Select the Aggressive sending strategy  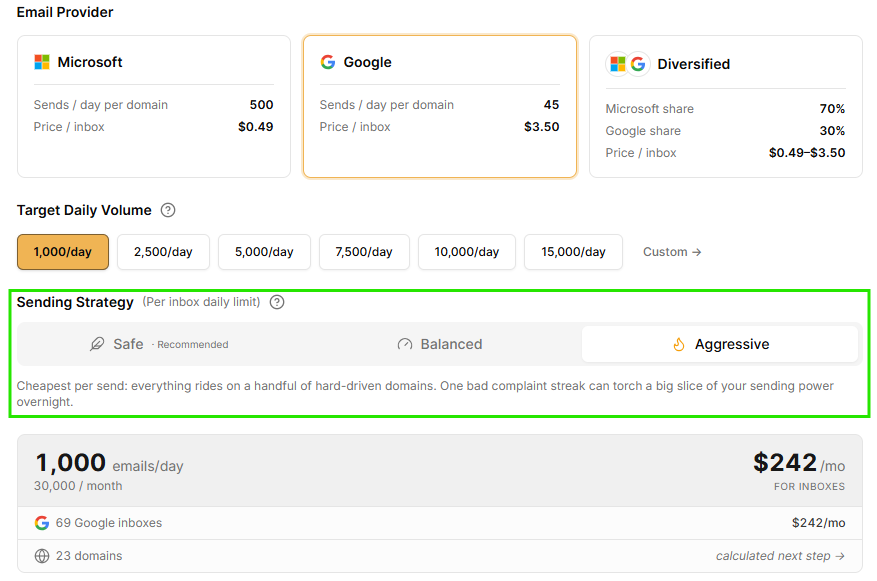tap(720, 344)
